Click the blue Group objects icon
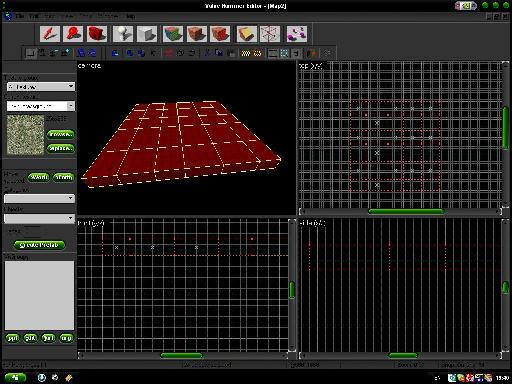The height and width of the screenshot is (384, 512). 130,53
